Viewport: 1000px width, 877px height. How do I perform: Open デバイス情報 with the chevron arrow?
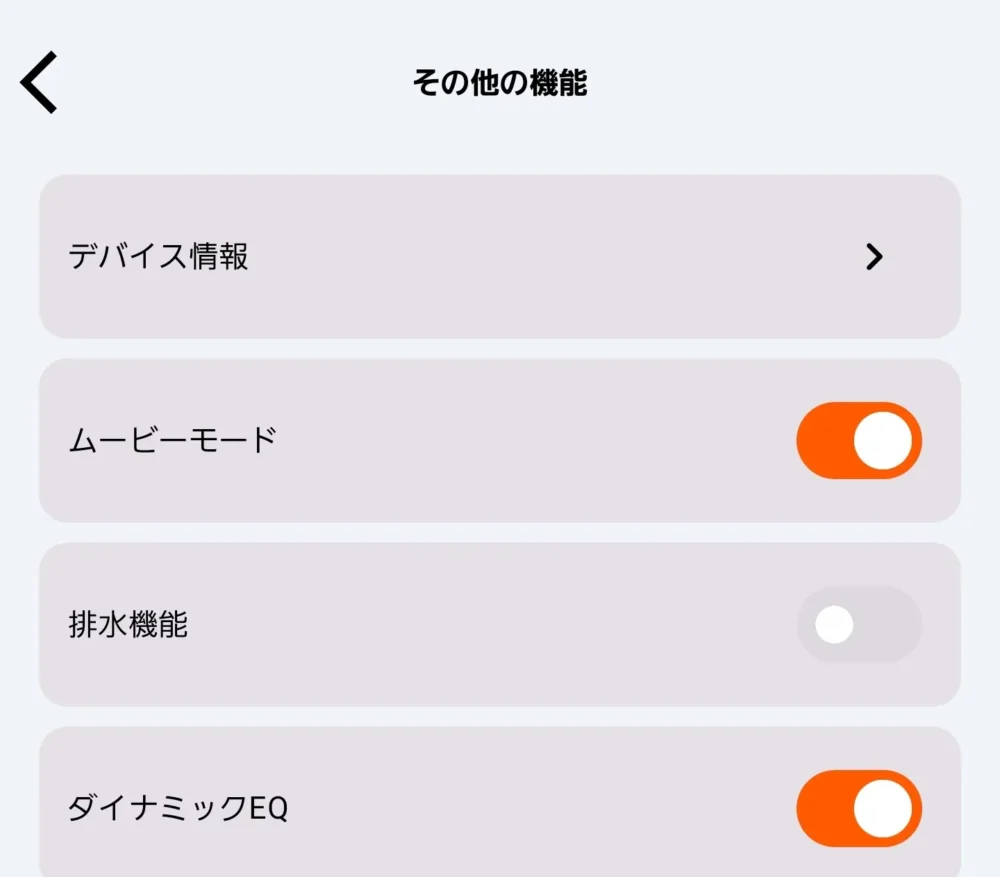875,257
